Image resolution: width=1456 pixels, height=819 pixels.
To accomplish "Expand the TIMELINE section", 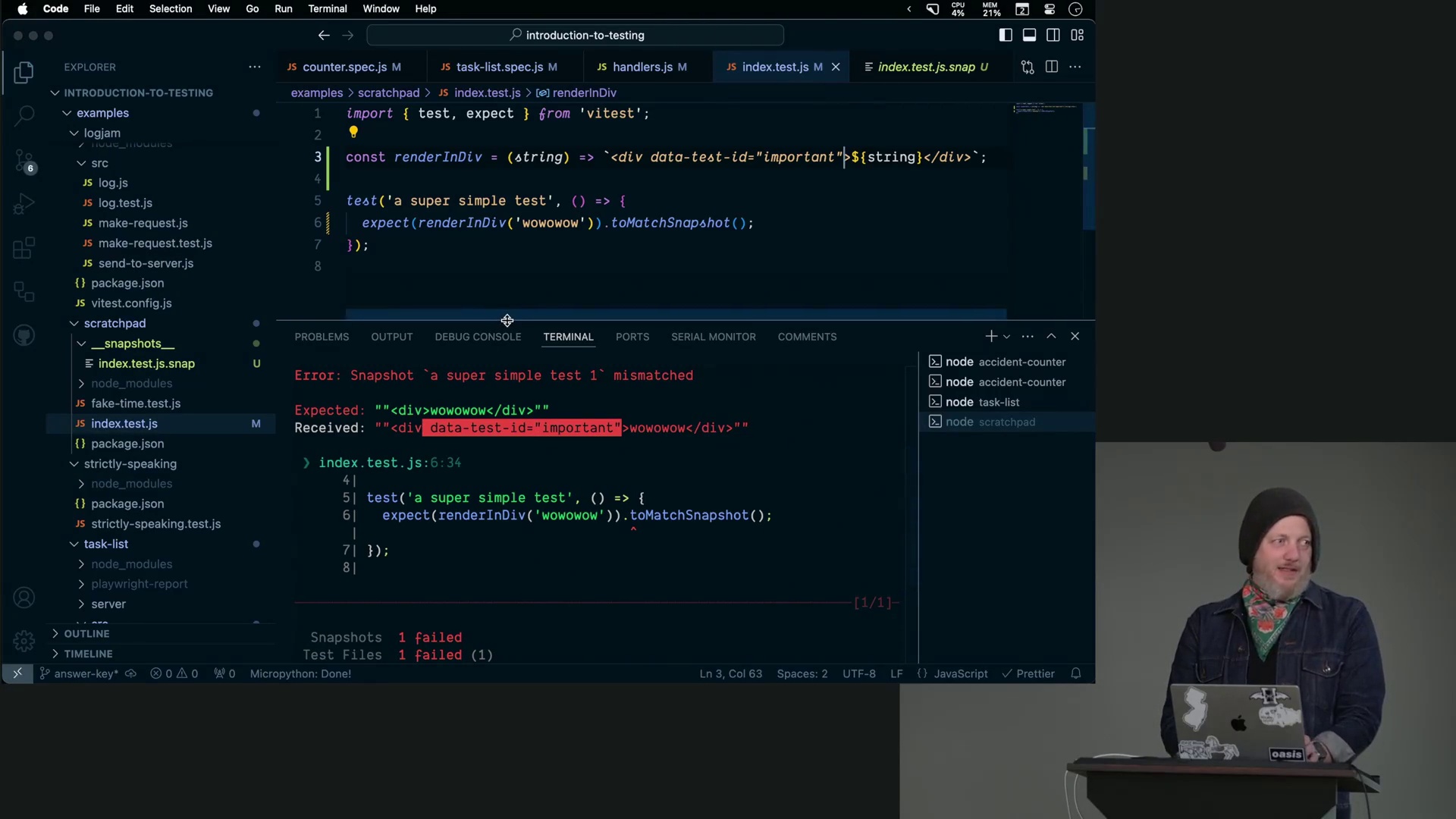I will [x=88, y=654].
